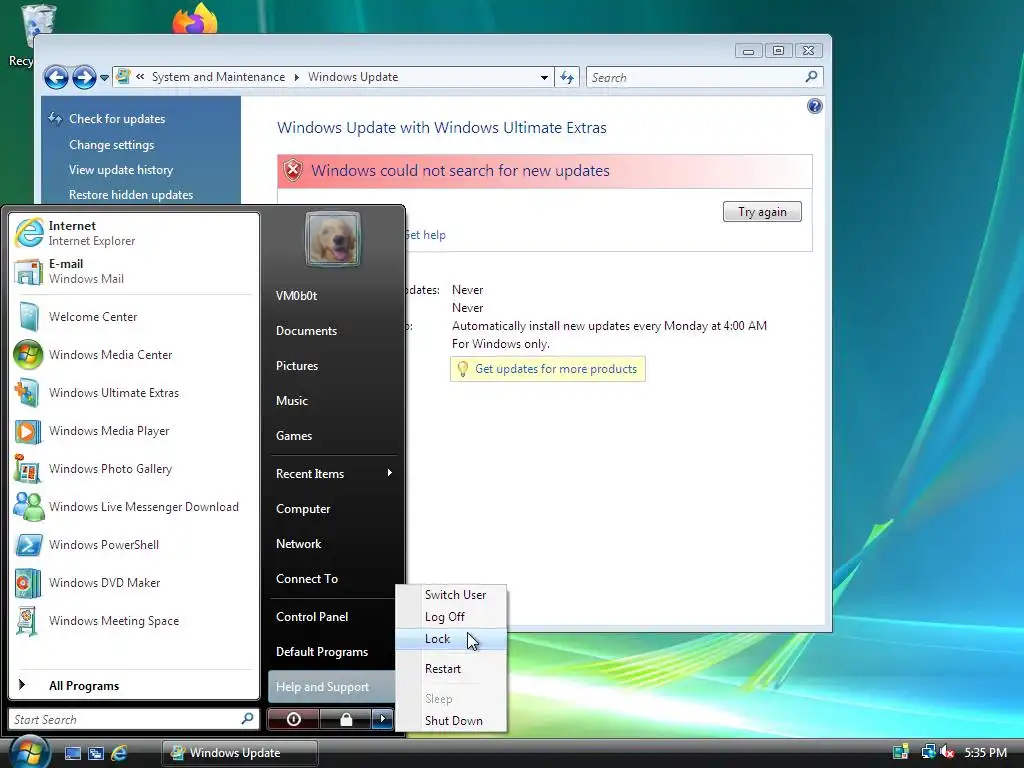Image resolution: width=1024 pixels, height=768 pixels.
Task: Open recent pages dropdown arrow
Action: [104, 78]
